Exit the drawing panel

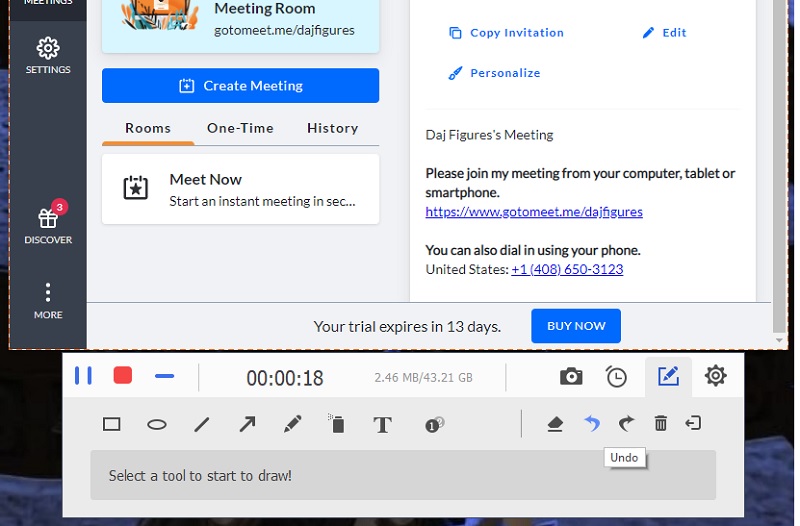pyautogui.click(x=693, y=423)
